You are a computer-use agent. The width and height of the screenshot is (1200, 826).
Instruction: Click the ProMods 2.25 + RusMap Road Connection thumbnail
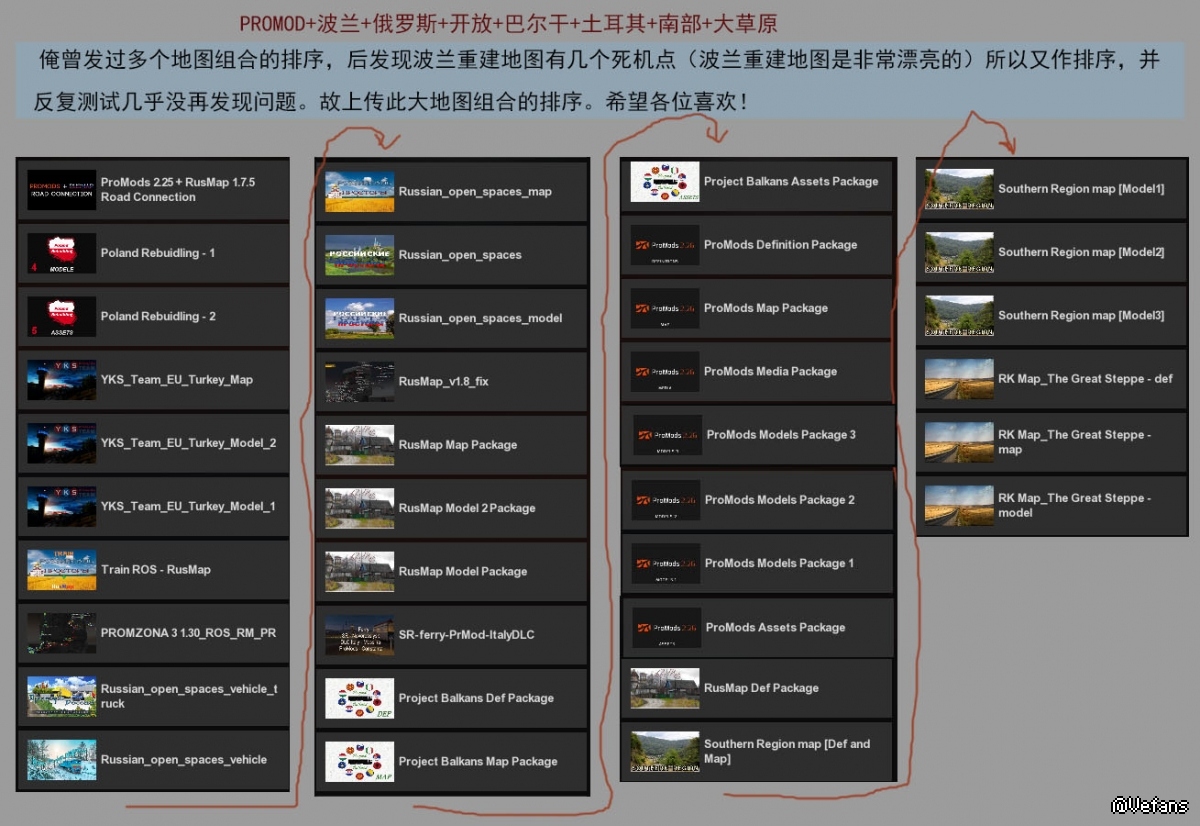tap(61, 190)
